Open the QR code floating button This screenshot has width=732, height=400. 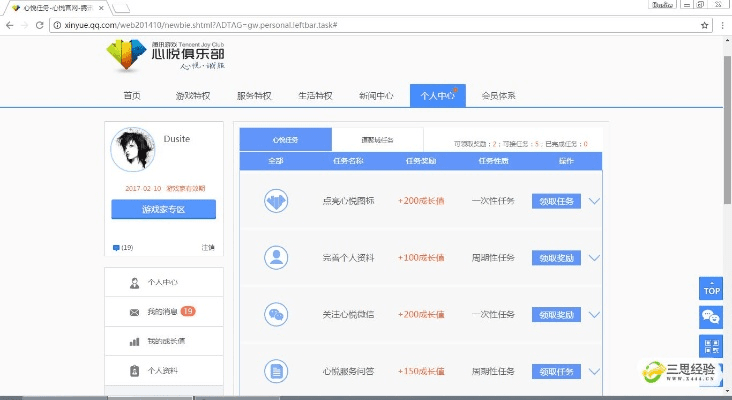coord(711,346)
